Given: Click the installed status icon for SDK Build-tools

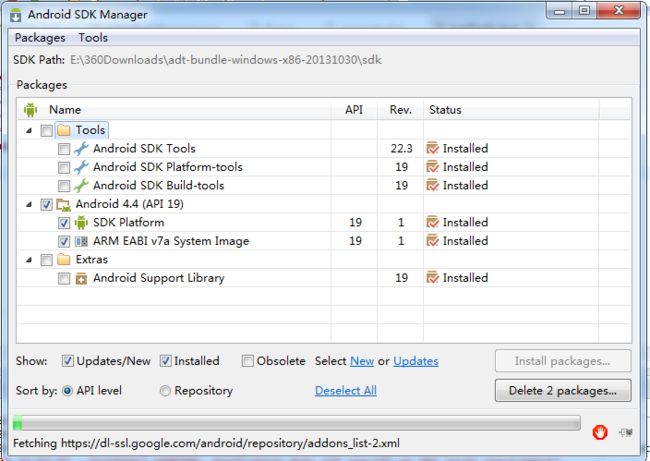Looking at the screenshot, I should click(432, 185).
